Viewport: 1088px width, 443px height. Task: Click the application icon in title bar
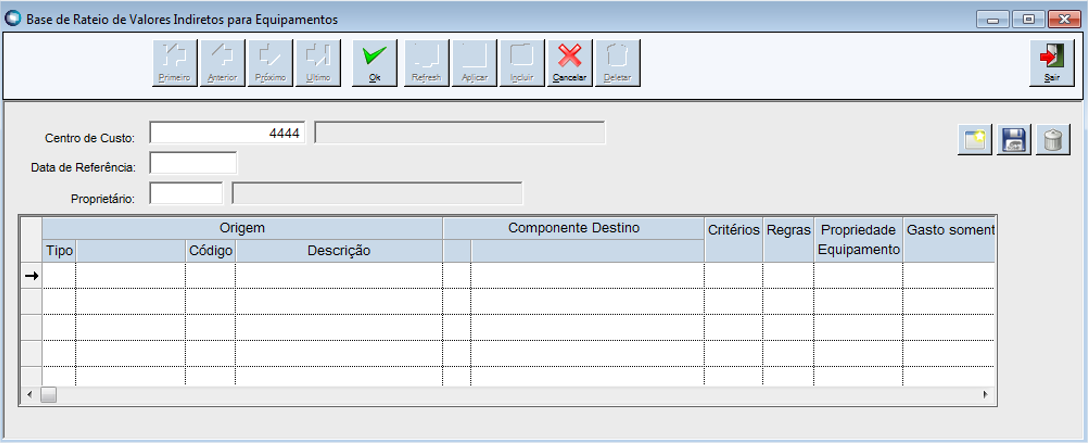13,19
